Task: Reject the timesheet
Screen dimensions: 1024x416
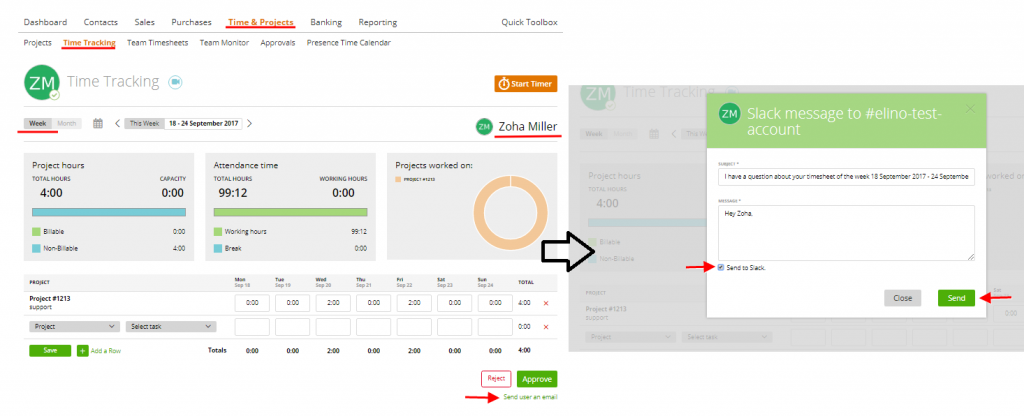Action: click(496, 379)
